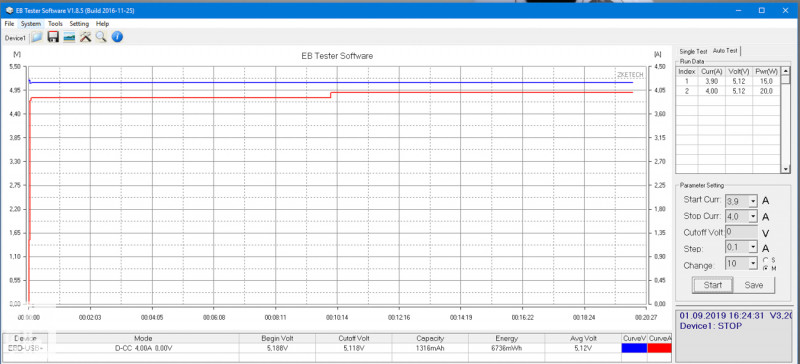The width and height of the screenshot is (800, 364).
Task: Open the System menu
Action: pos(31,23)
